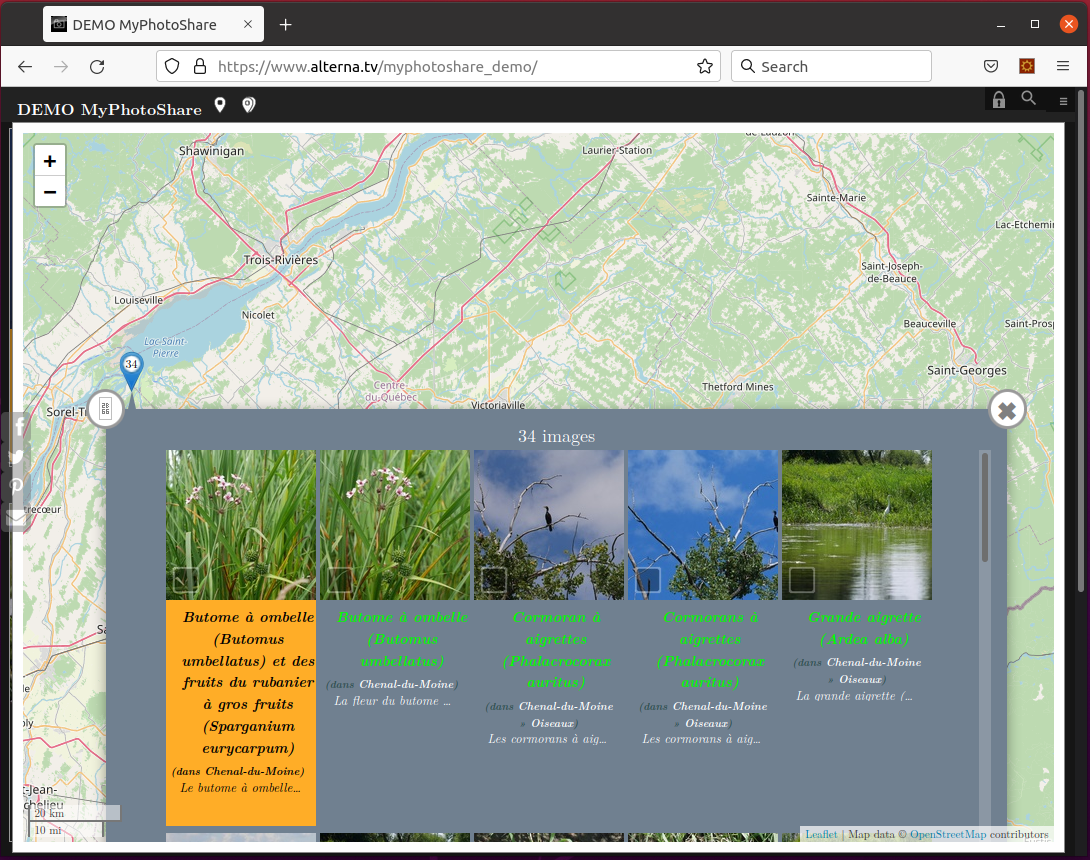Open Oiseaux album under Grande aigrette
Image resolution: width=1090 pixels, height=860 pixels.
(x=860, y=679)
